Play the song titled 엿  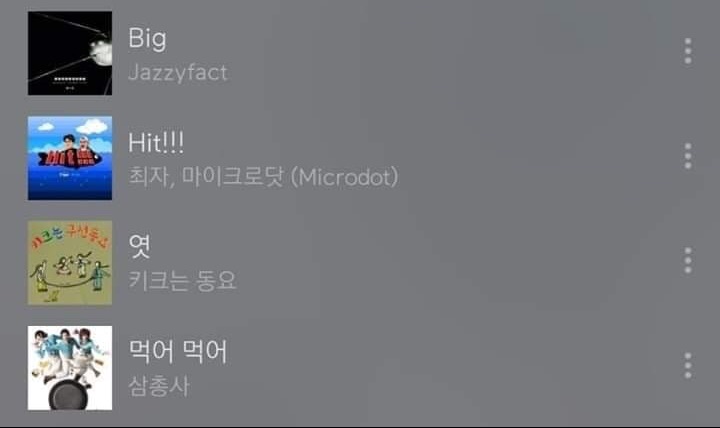[x=140, y=247]
